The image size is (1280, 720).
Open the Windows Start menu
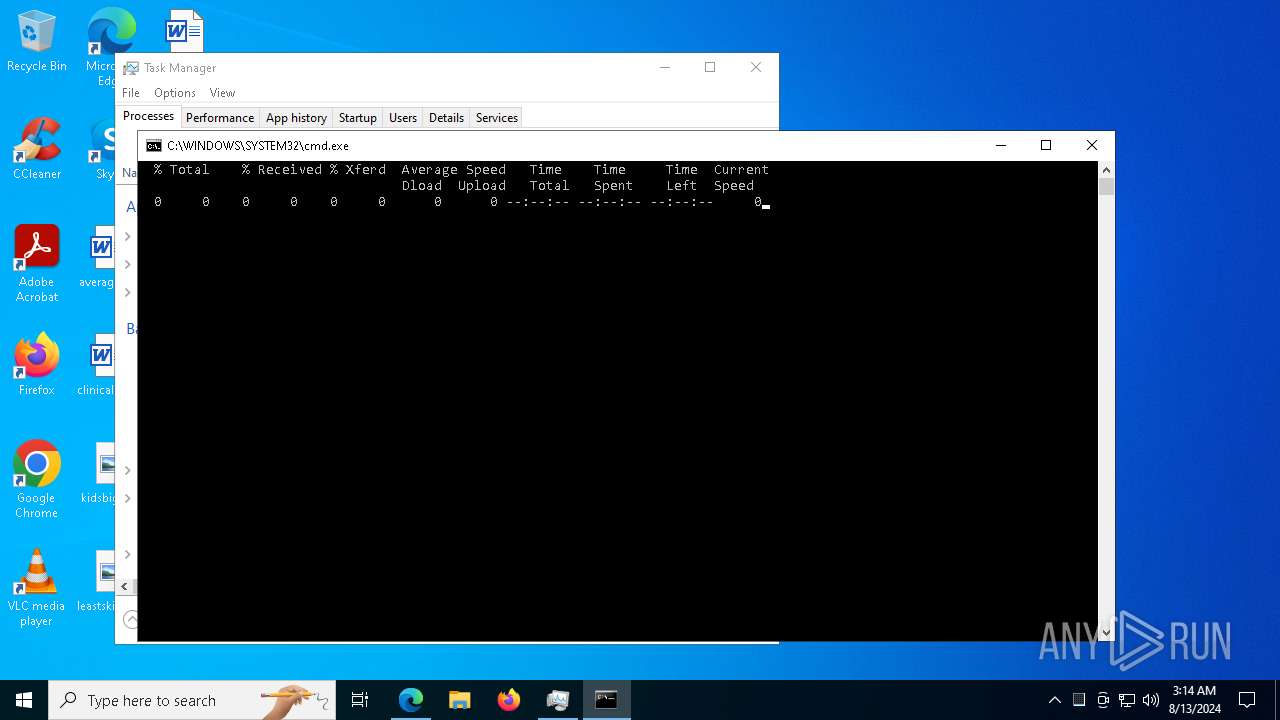click(x=24, y=700)
